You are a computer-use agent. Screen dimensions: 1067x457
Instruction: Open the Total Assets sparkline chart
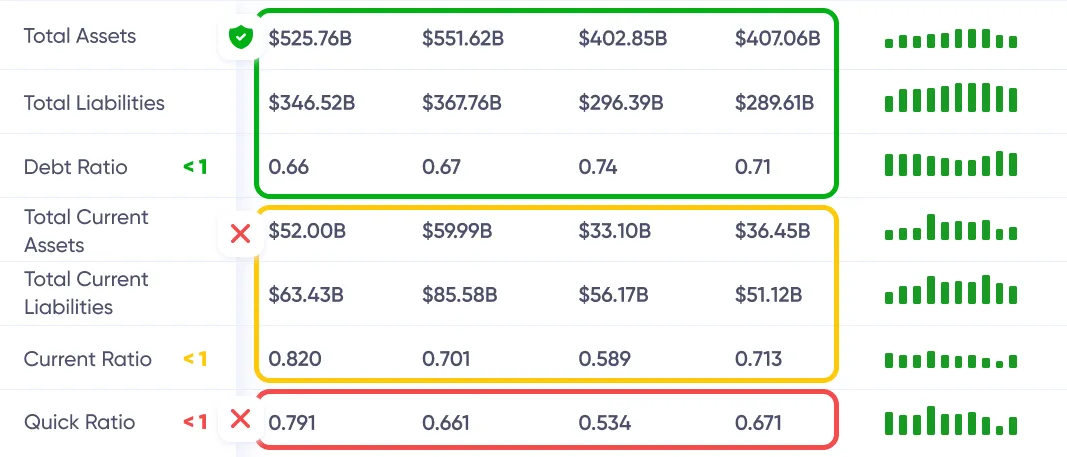point(950,39)
